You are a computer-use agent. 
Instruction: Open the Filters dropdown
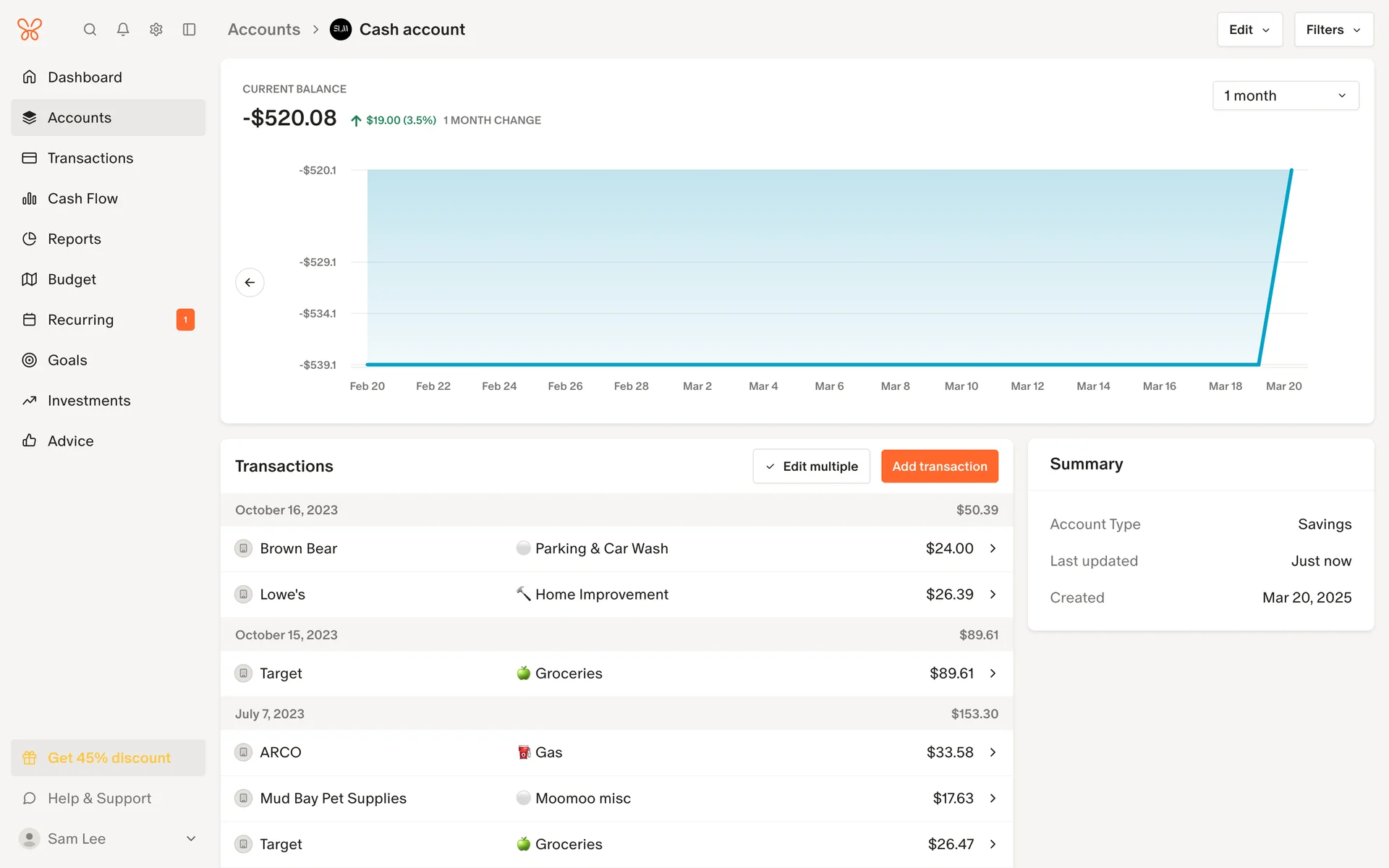[1333, 30]
